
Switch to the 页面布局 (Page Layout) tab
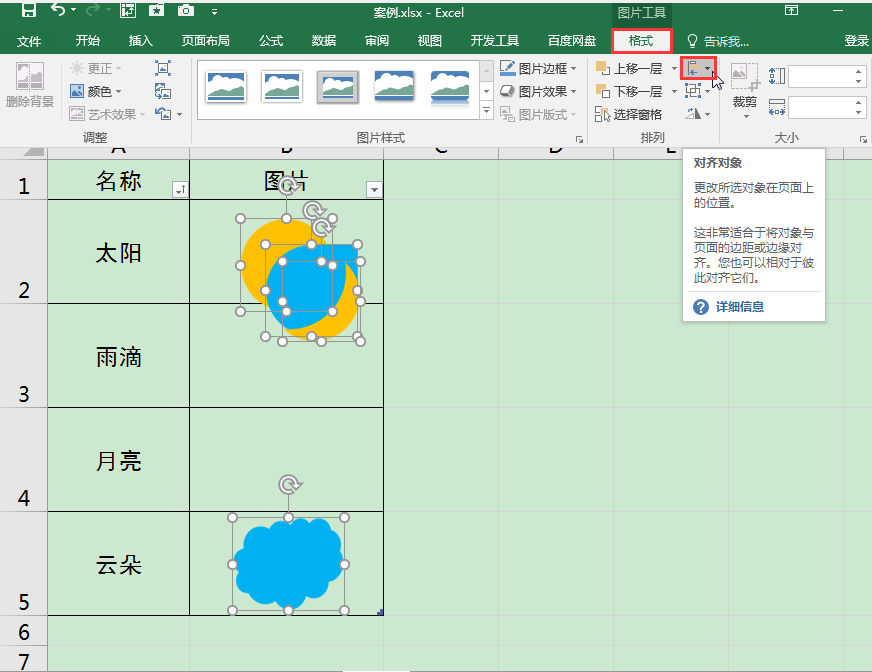205,41
